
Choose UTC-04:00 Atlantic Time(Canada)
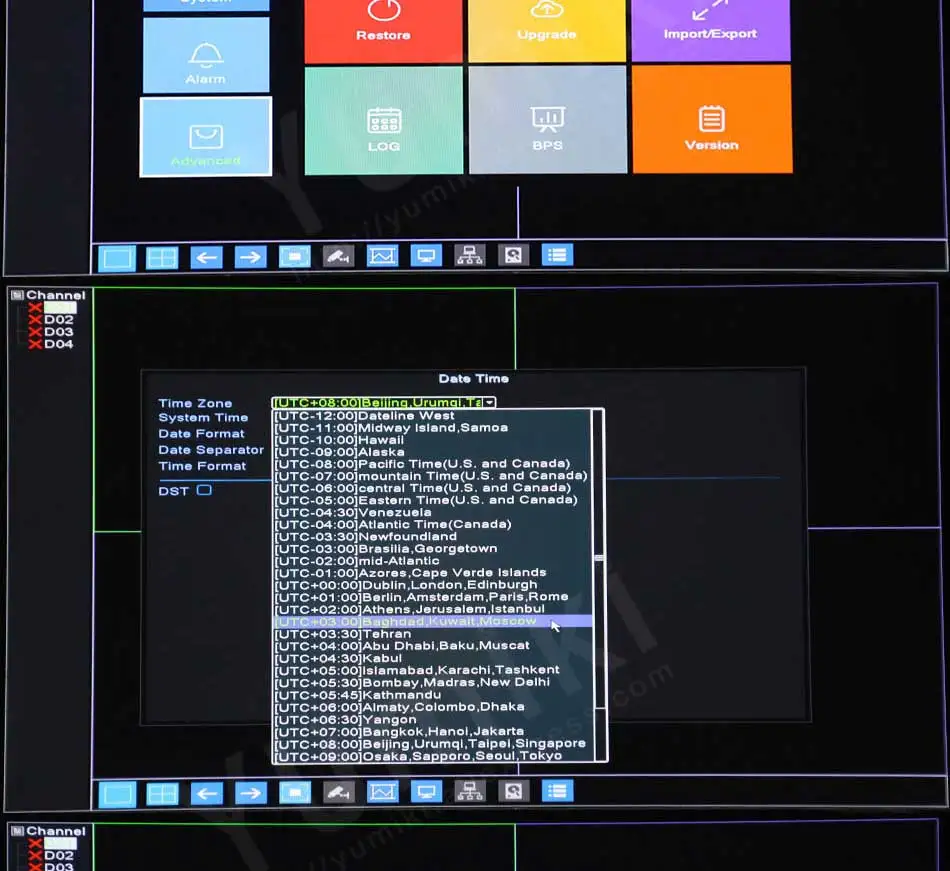433,525
